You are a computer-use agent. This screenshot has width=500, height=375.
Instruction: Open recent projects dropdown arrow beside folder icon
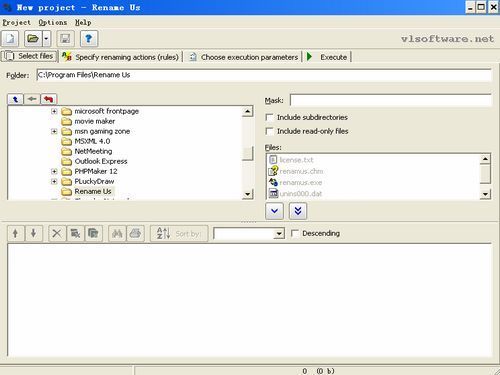pyautogui.click(x=46, y=39)
